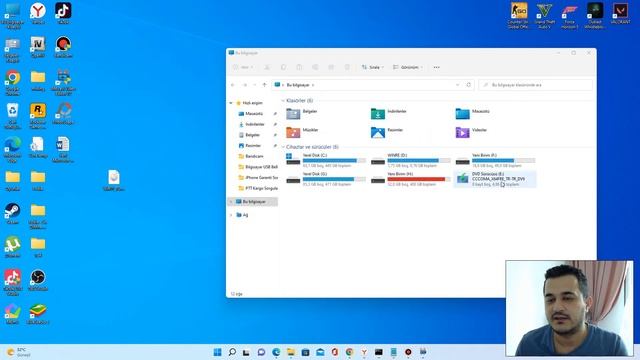
Task: Select the Yerel Disk (C:) drive
Action: tap(325, 160)
